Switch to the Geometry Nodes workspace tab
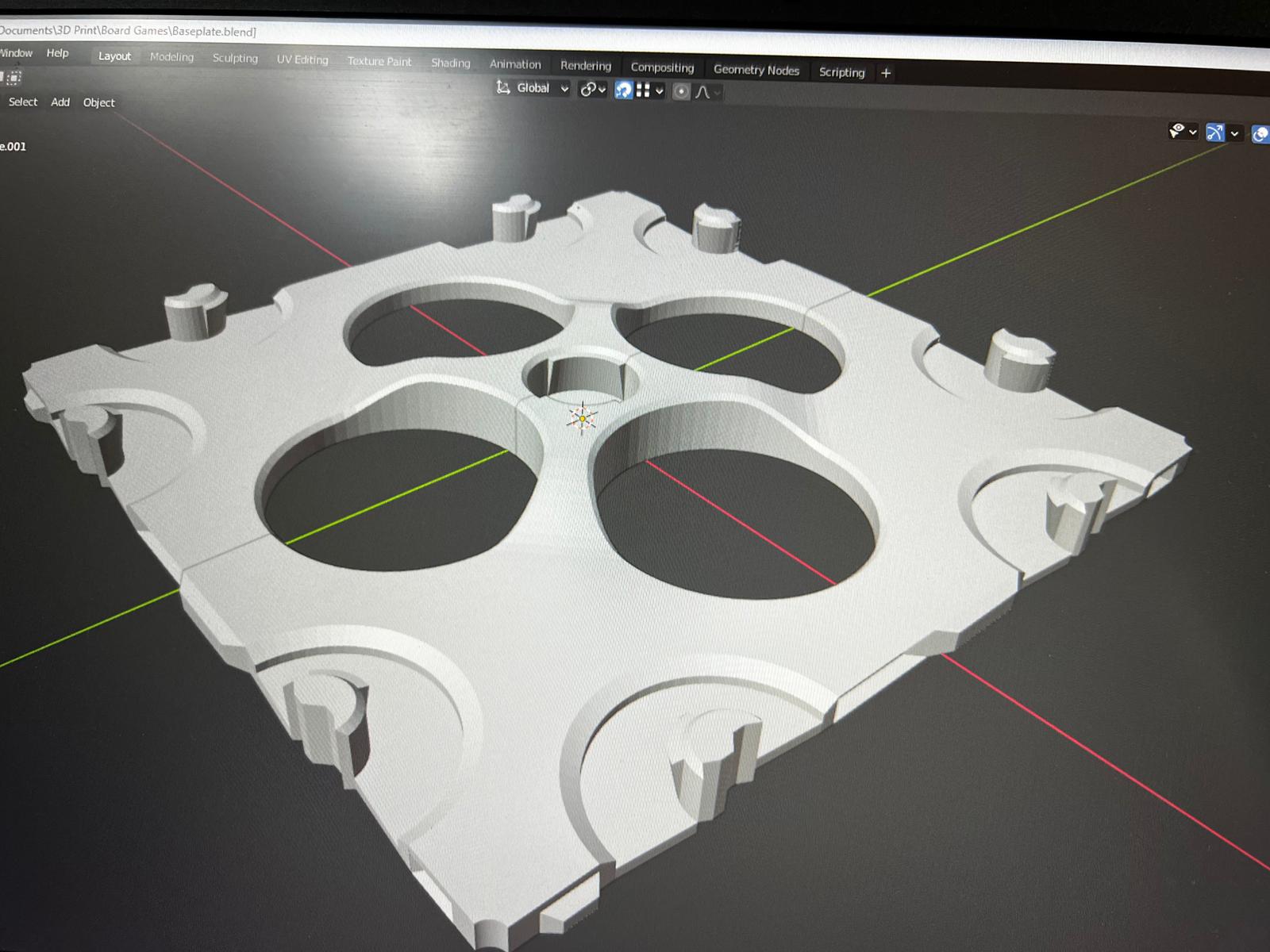1270x952 pixels. [756, 70]
